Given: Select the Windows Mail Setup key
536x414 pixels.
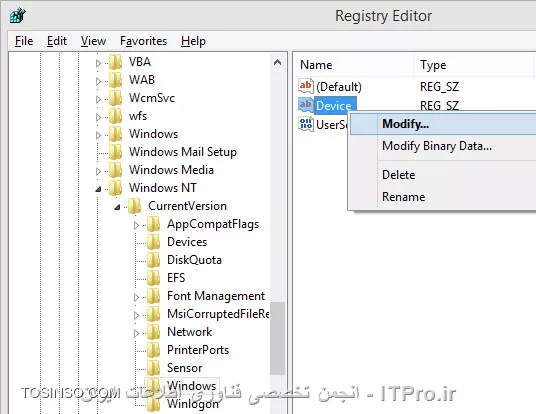Looking at the screenshot, I should [x=183, y=152].
